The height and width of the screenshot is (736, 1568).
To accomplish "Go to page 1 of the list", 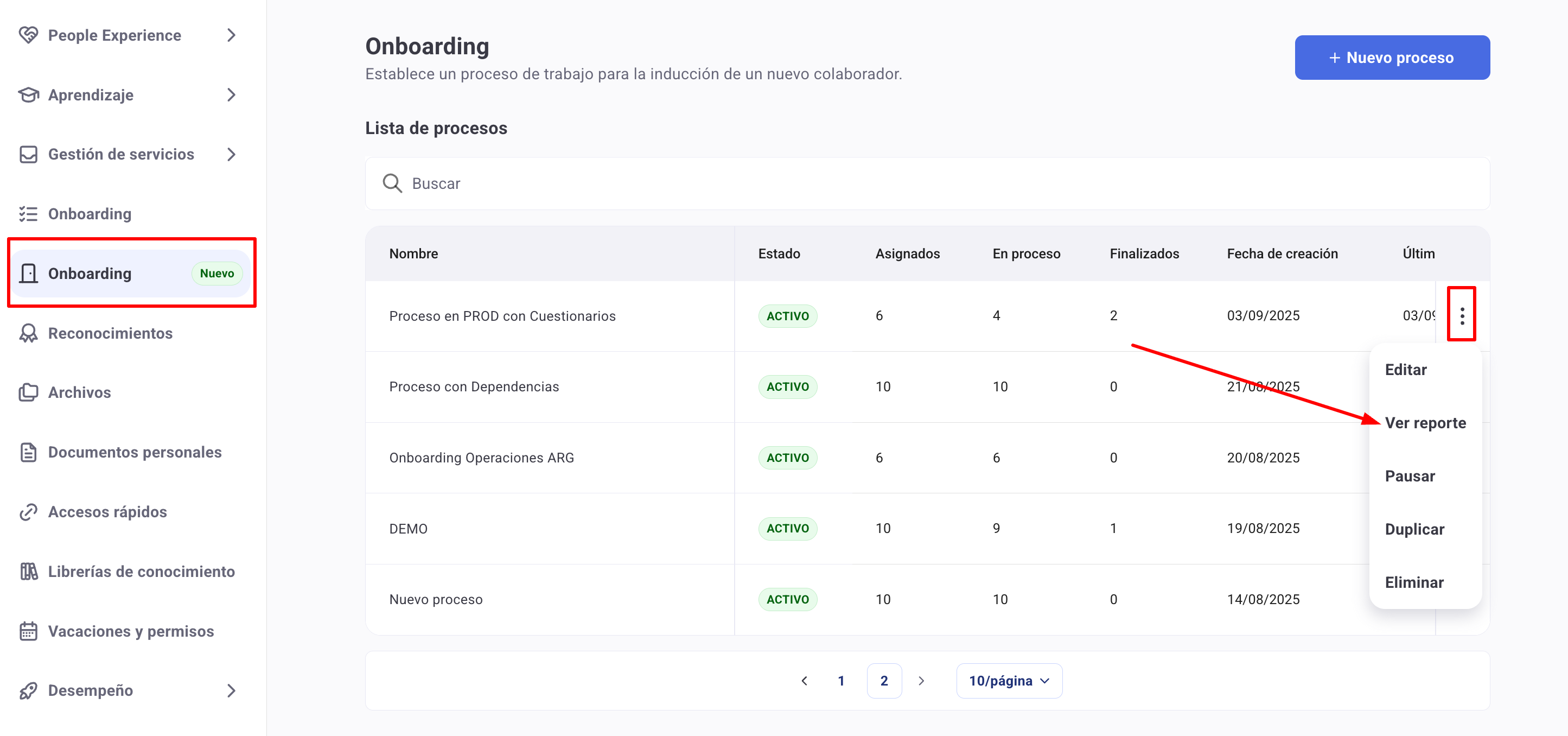I will click(x=840, y=681).
